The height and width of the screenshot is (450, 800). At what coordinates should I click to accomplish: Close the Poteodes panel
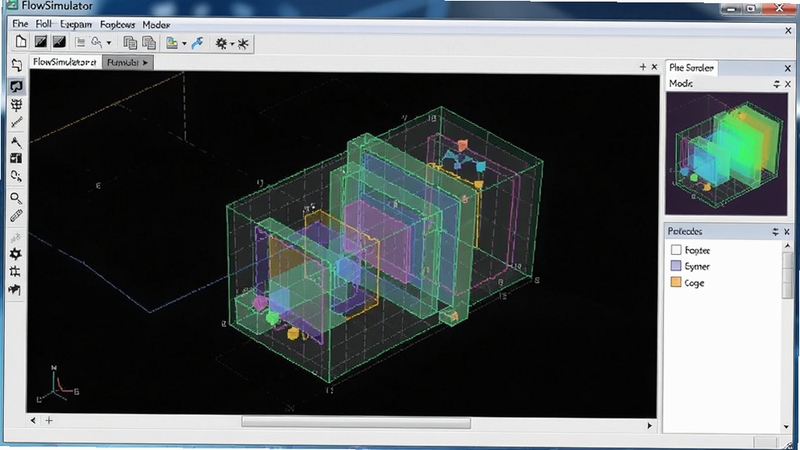[x=787, y=232]
